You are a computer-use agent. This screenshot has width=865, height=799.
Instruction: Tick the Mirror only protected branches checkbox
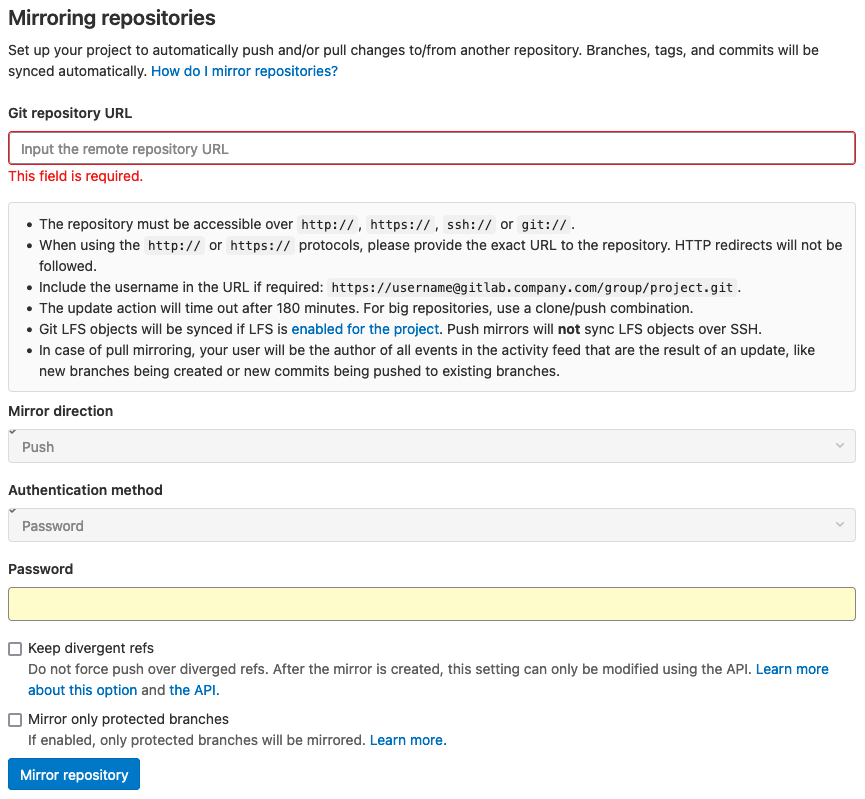(15, 720)
